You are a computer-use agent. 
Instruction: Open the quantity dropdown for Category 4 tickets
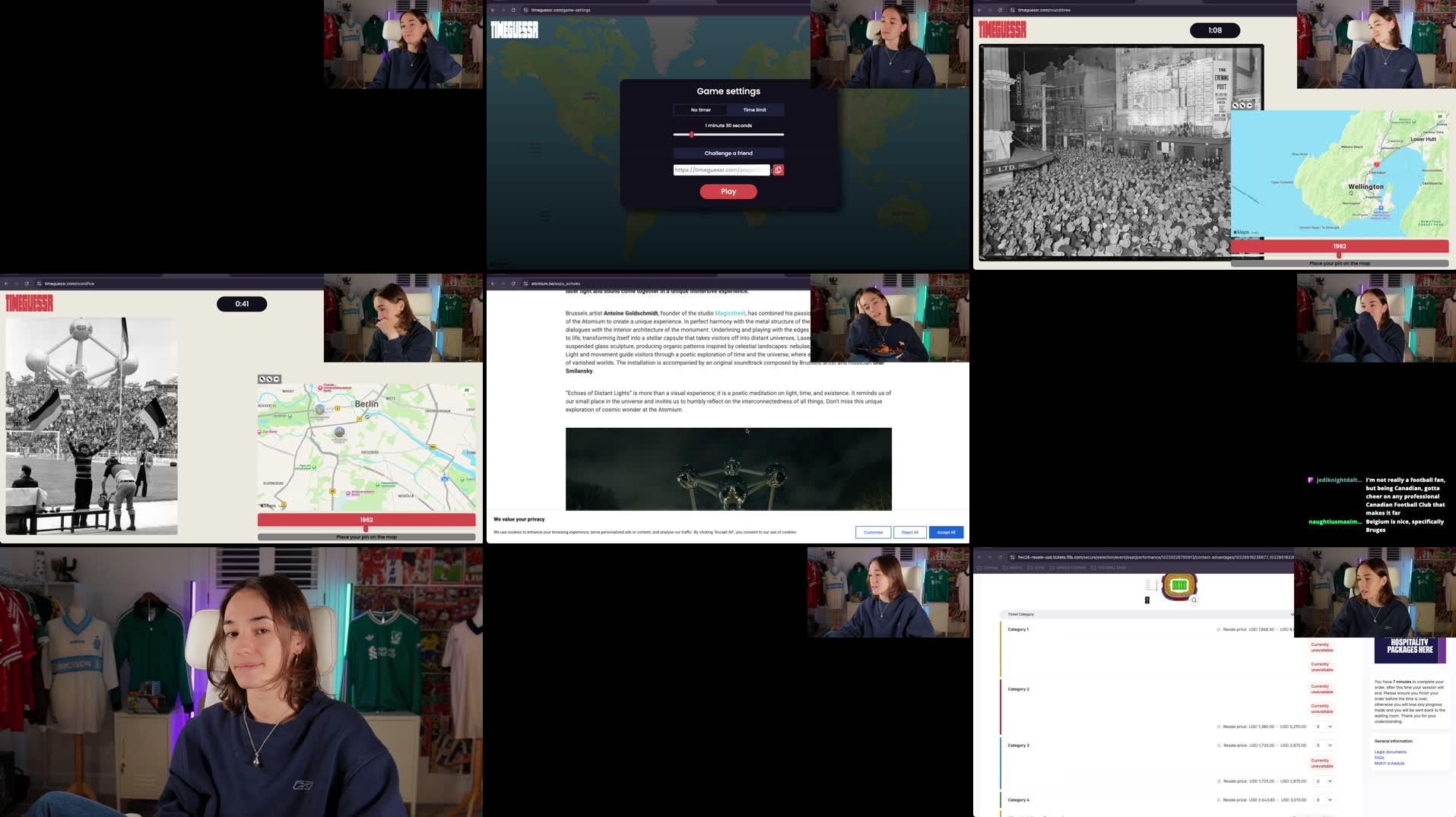[1324, 800]
